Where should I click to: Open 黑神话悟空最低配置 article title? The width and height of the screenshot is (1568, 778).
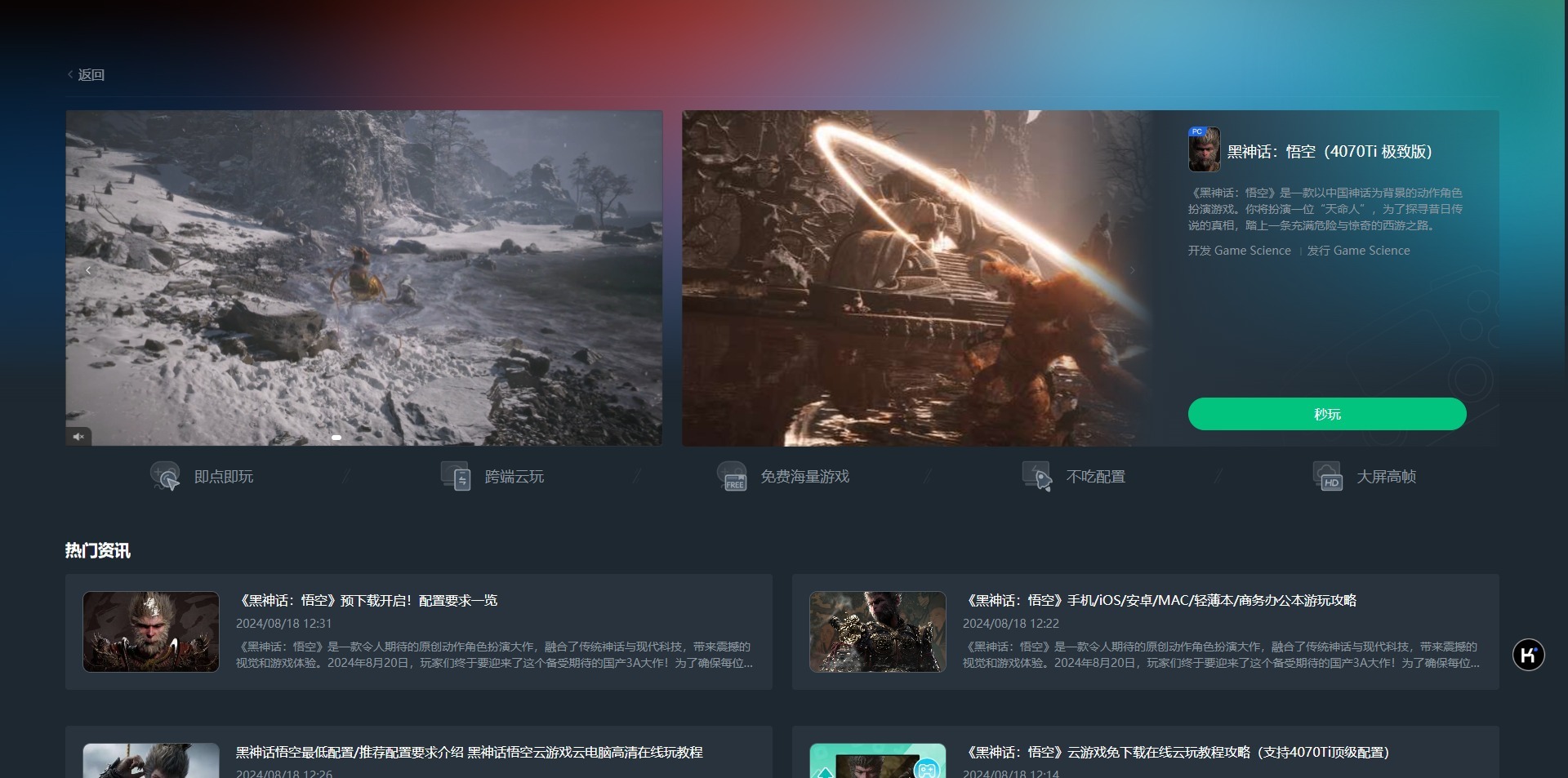469,753
